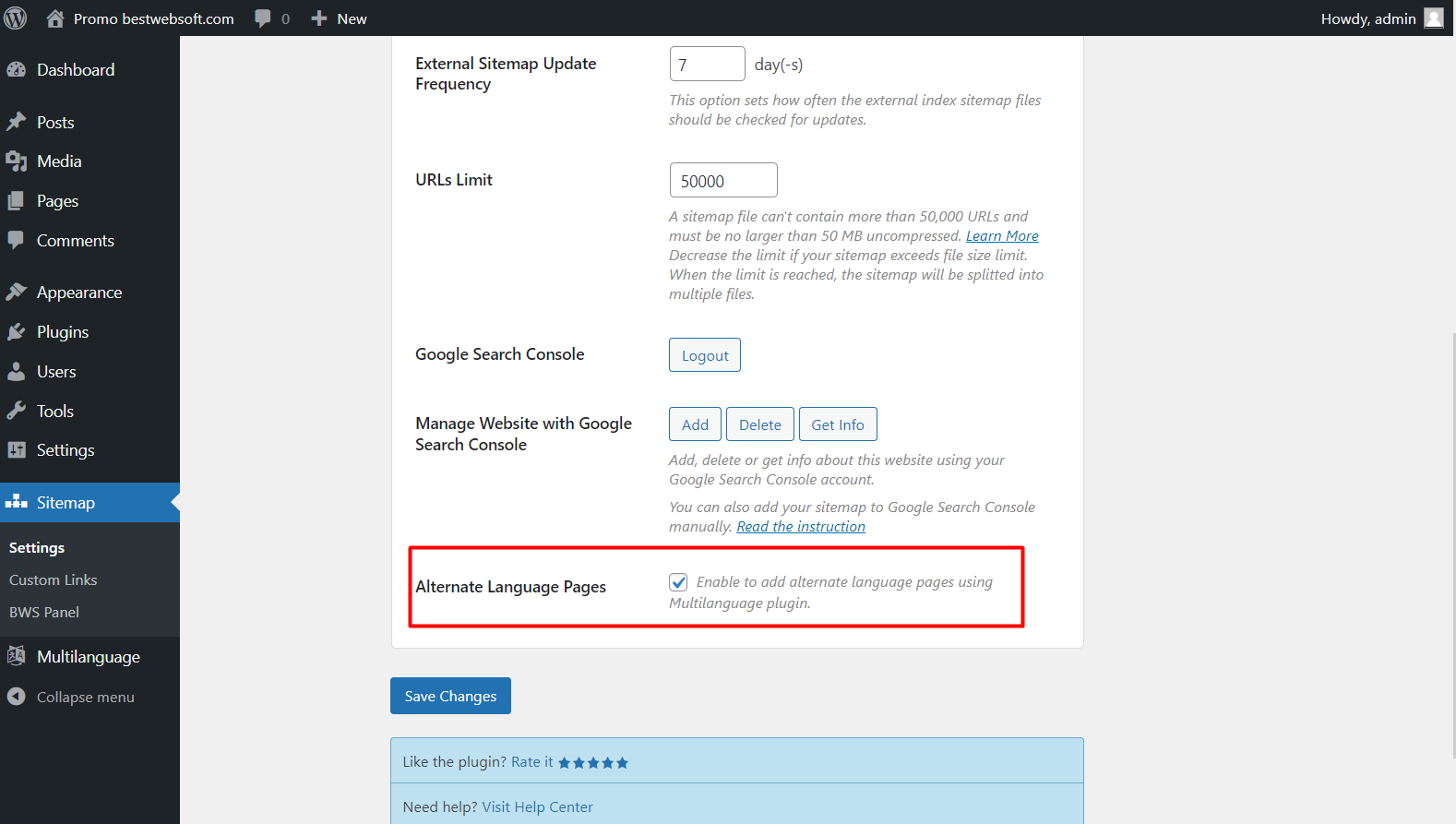Focus the update frequency days field
This screenshot has width=1456, height=824.
point(708,64)
